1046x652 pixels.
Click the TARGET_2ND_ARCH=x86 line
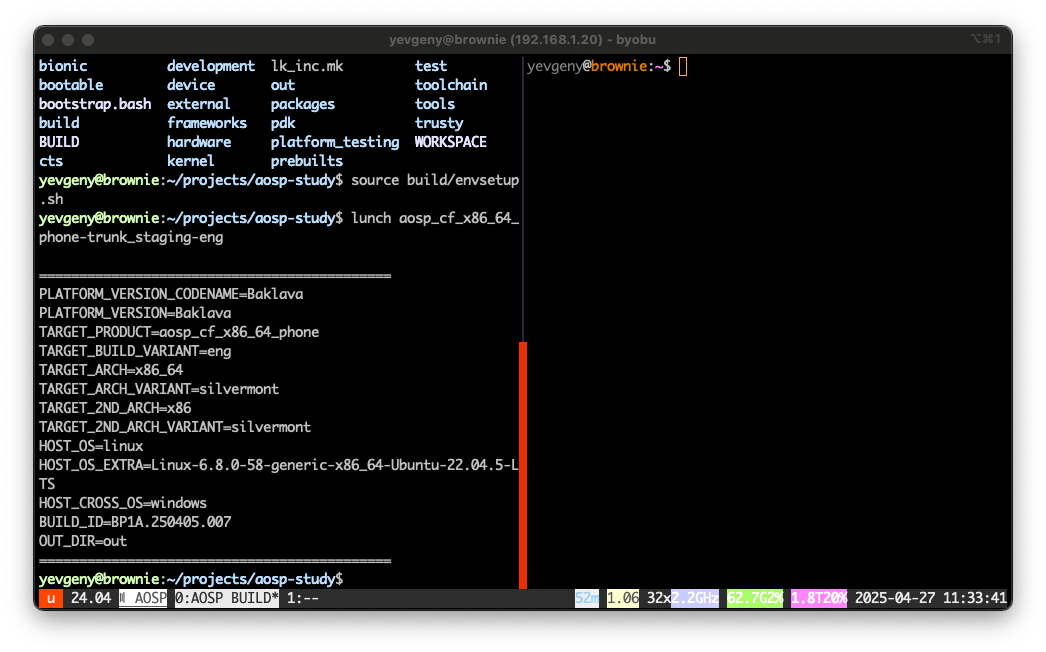click(115, 408)
